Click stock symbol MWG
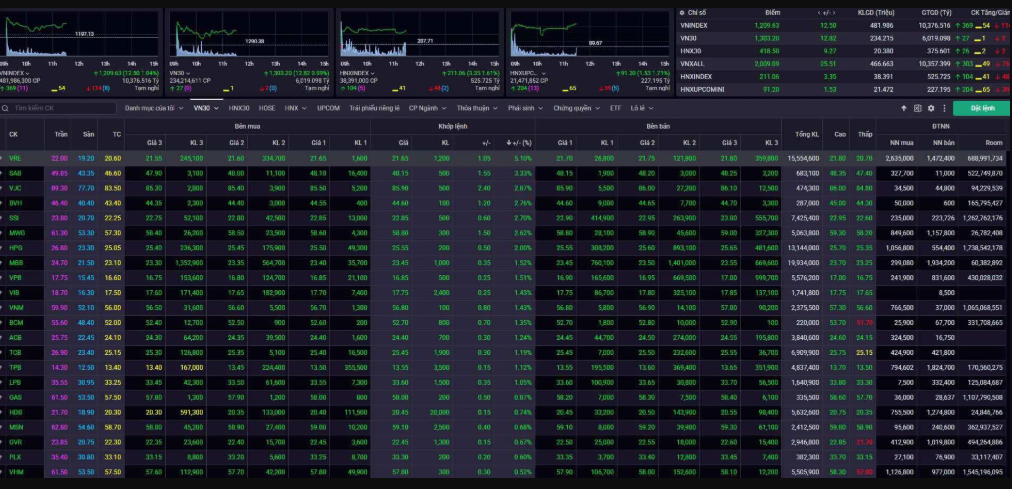Screen dimensions: 1012x489 click(x=16, y=233)
